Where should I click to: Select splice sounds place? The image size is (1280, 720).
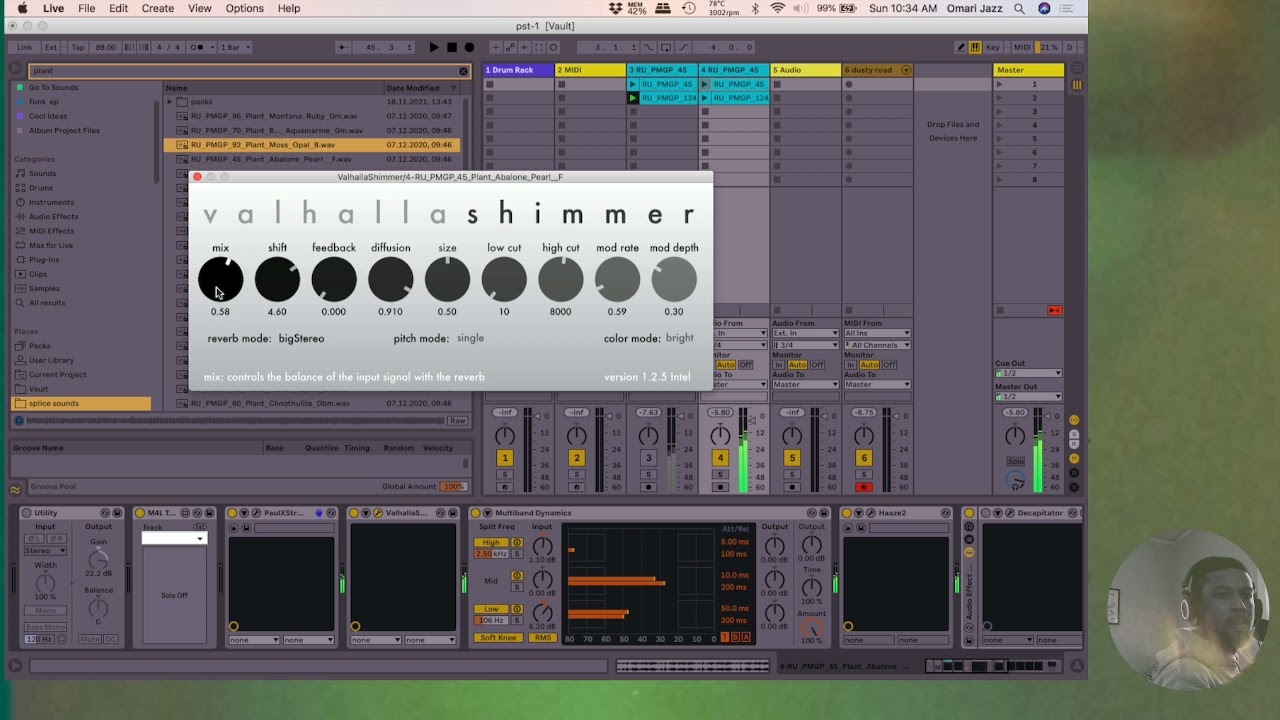click(x=81, y=403)
